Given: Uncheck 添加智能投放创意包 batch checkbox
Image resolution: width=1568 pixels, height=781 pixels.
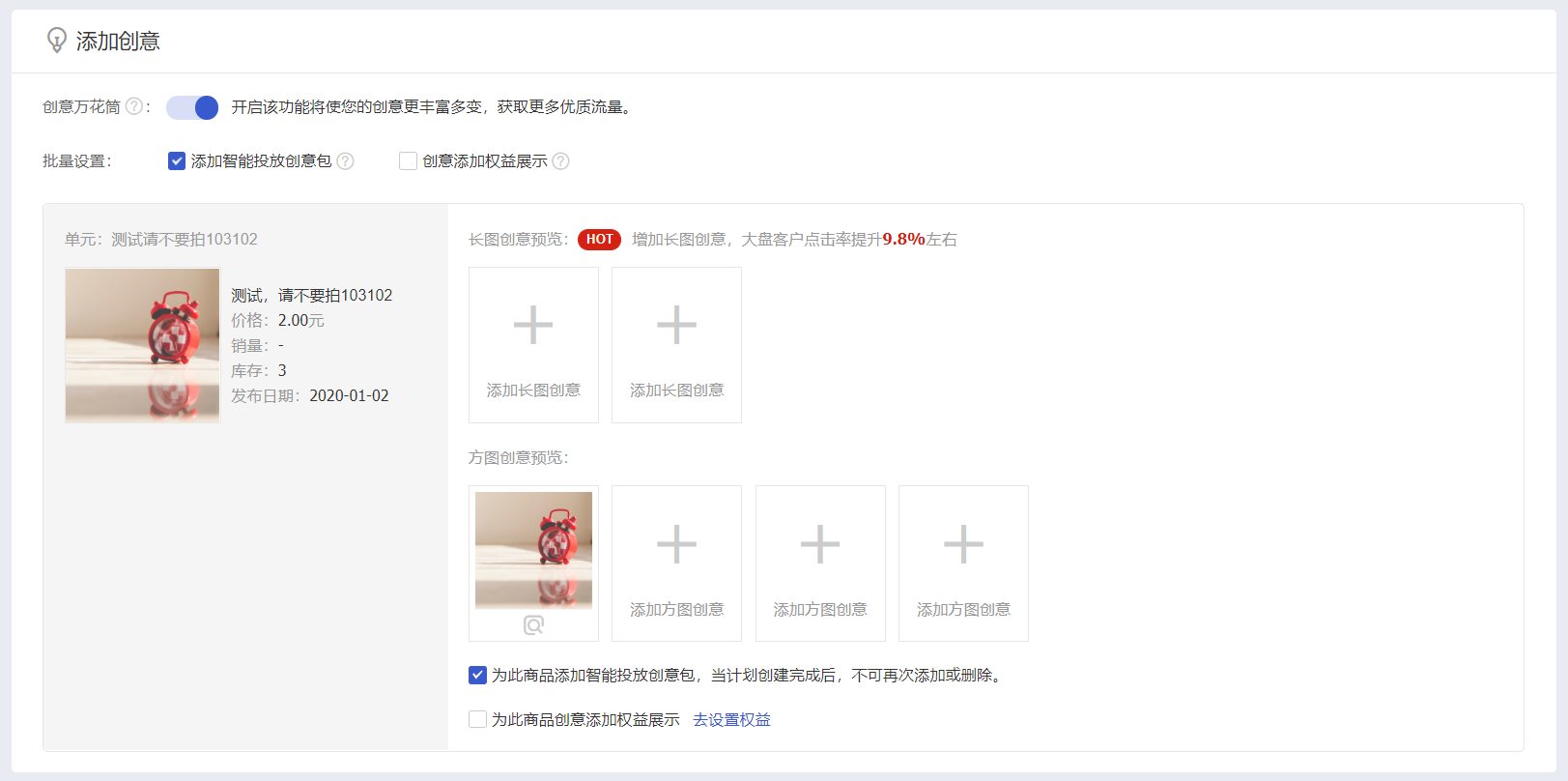Looking at the screenshot, I should [177, 161].
